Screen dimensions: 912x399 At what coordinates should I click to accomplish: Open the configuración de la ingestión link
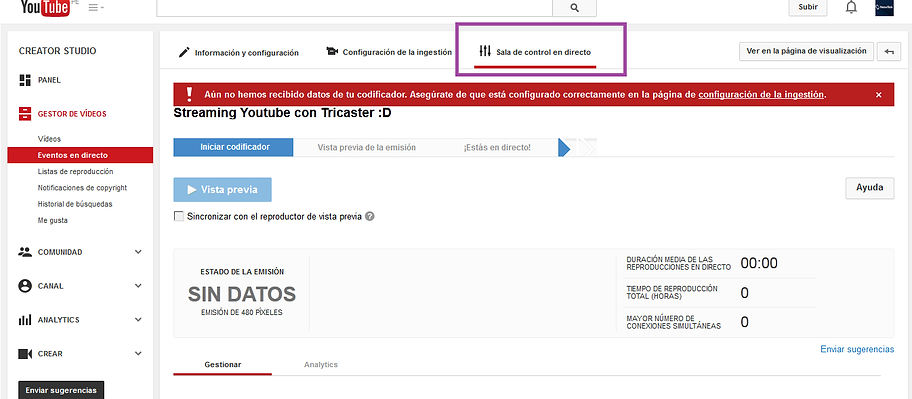point(761,94)
